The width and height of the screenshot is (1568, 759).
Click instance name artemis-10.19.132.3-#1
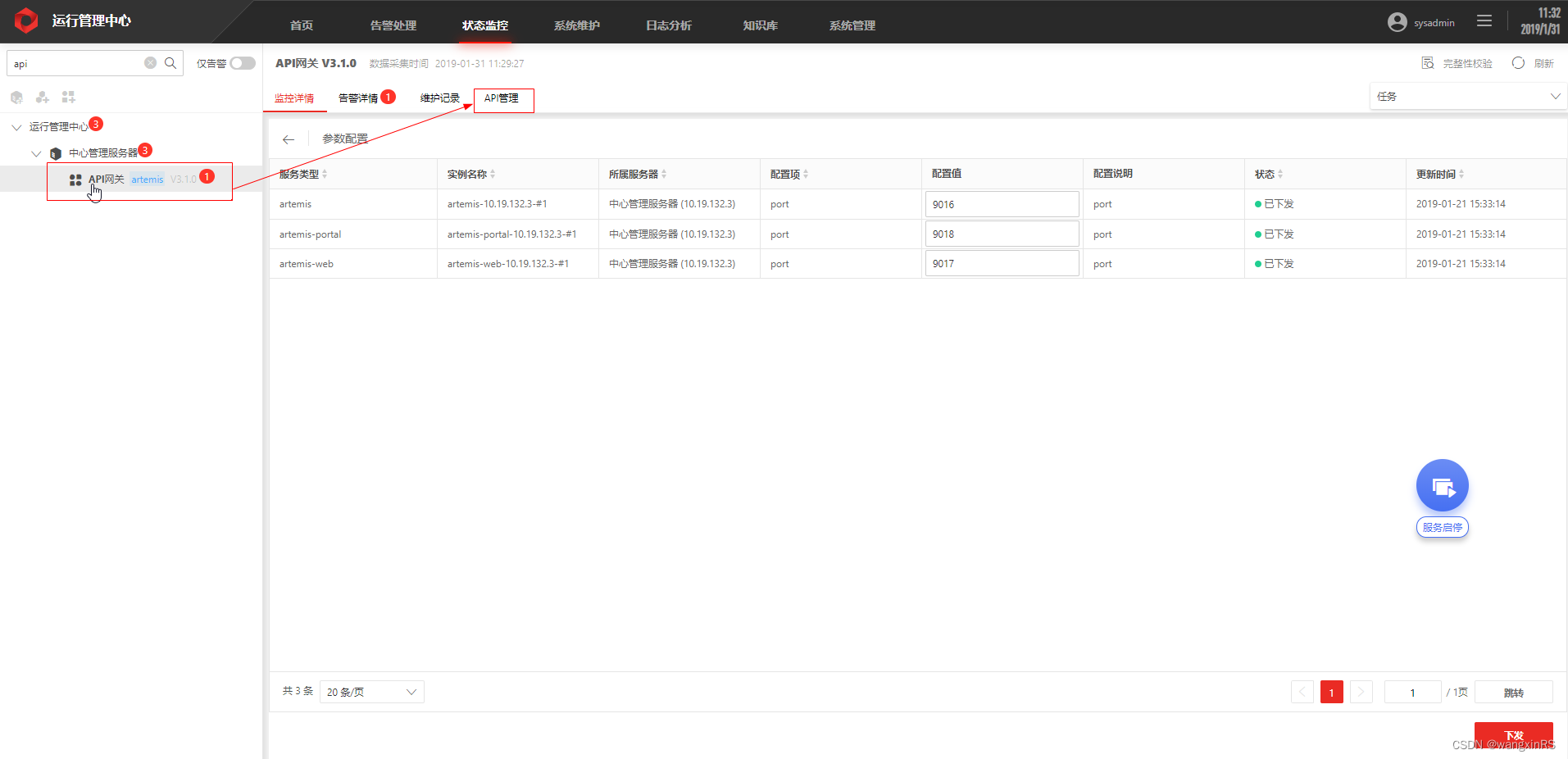(497, 204)
